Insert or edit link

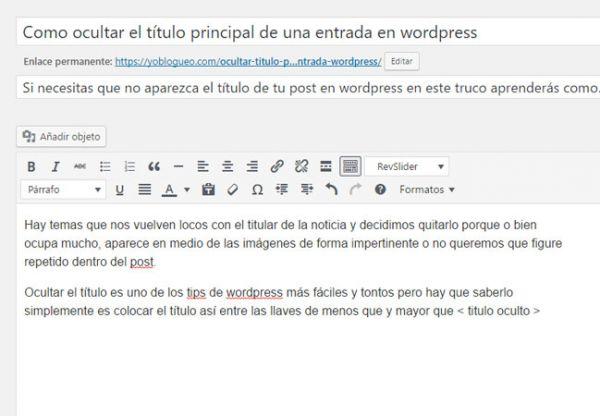click(x=277, y=166)
